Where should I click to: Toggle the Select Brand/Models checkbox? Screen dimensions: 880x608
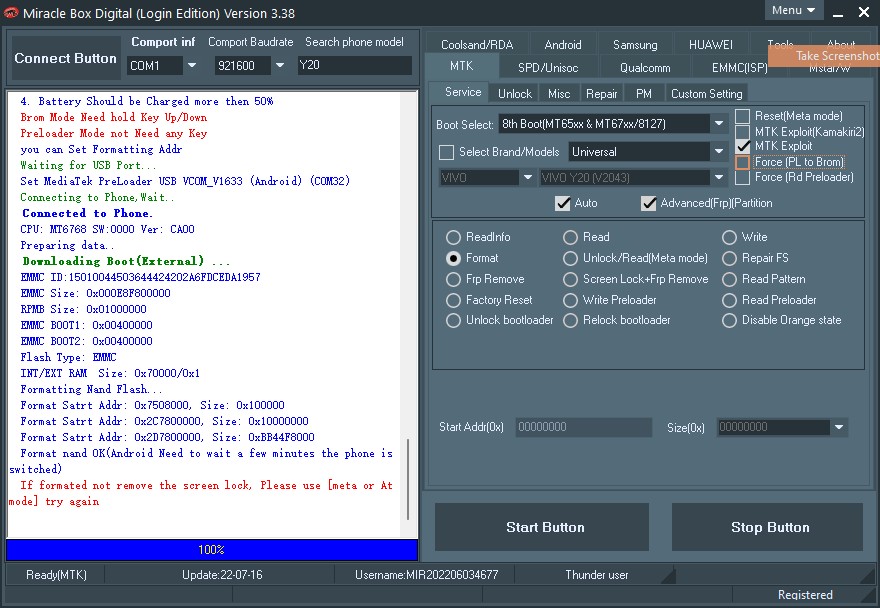447,152
